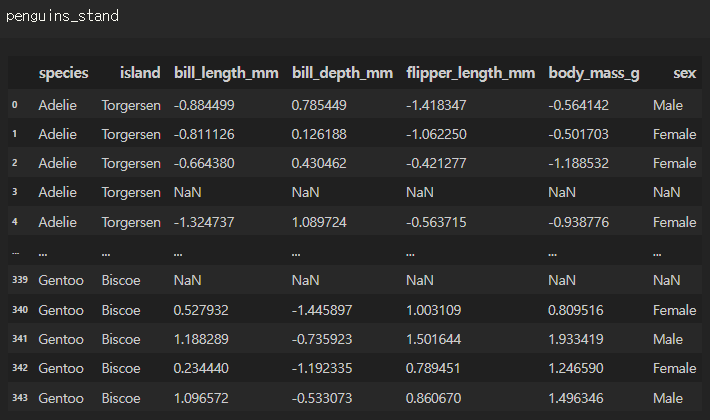Click bill depth value 1.089724
The height and width of the screenshot is (420, 710).
[319, 222]
